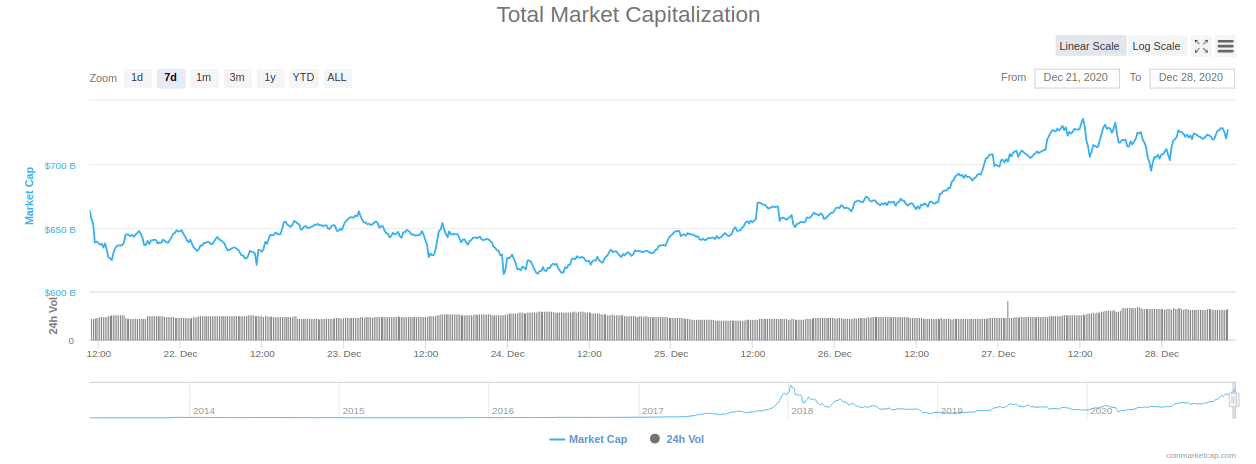The image size is (1256, 464).
Task: Open the chart hamburger menu
Action: click(x=1225, y=46)
